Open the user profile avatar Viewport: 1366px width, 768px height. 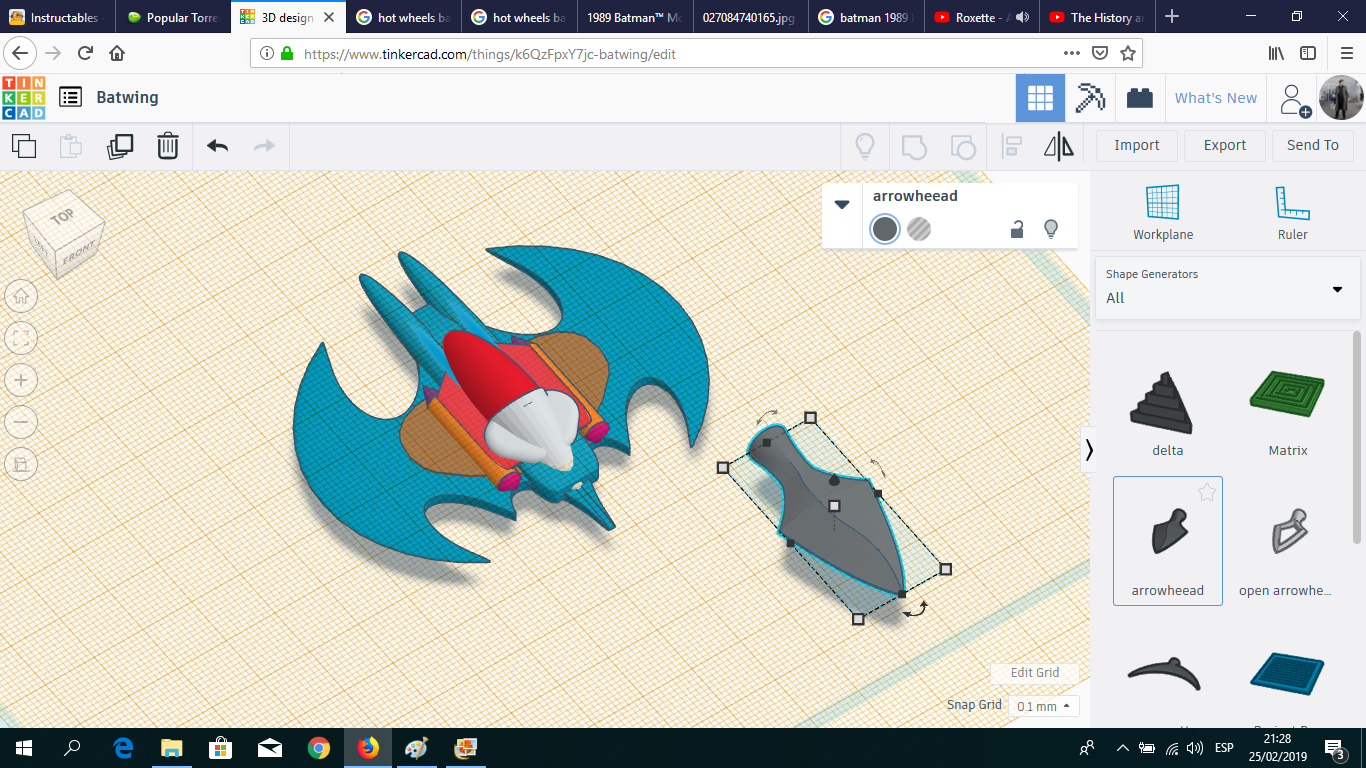(1340, 98)
